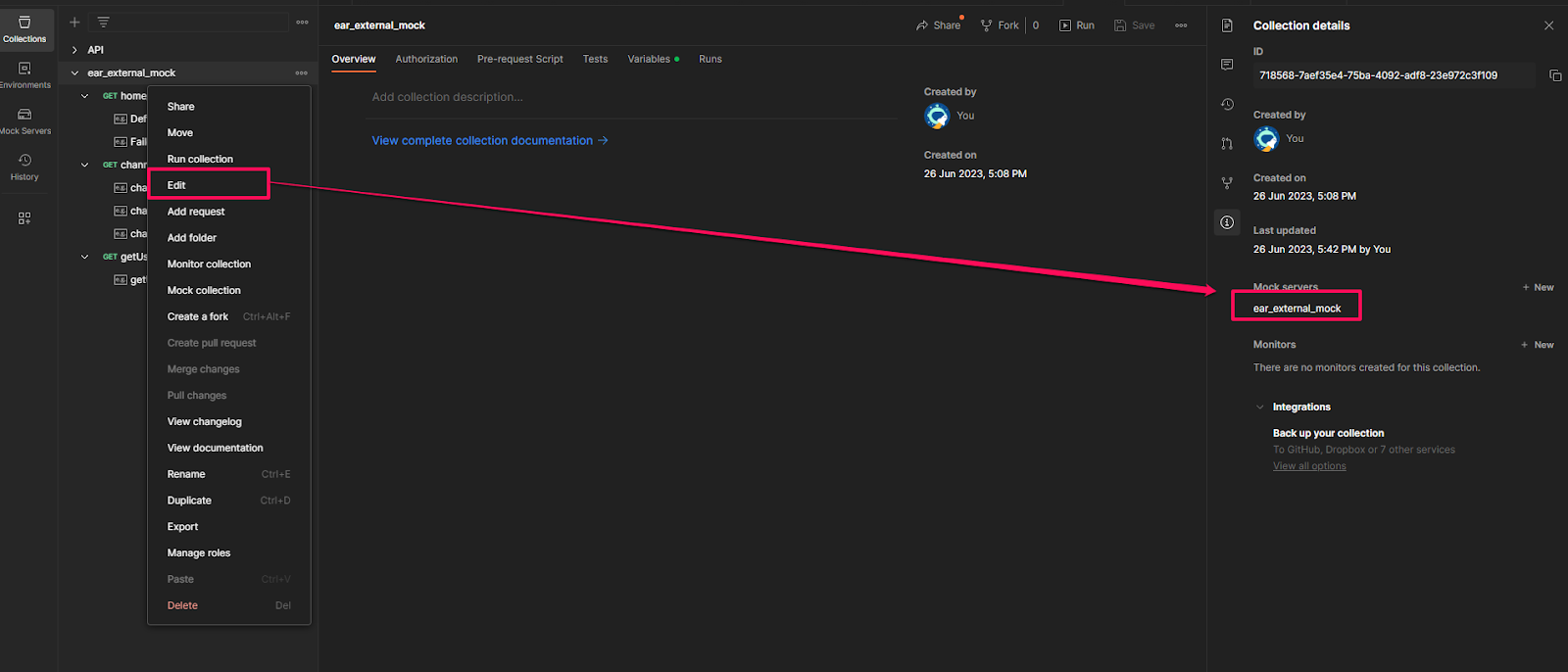This screenshot has width=1568, height=672.
Task: Open View complete collection documentation link
Action: 490,141
